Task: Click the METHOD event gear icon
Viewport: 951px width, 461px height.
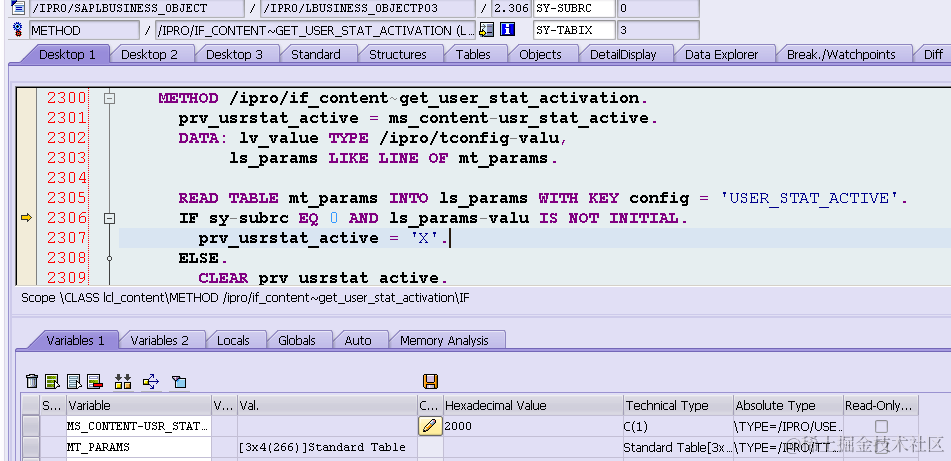Action: [x=18, y=30]
